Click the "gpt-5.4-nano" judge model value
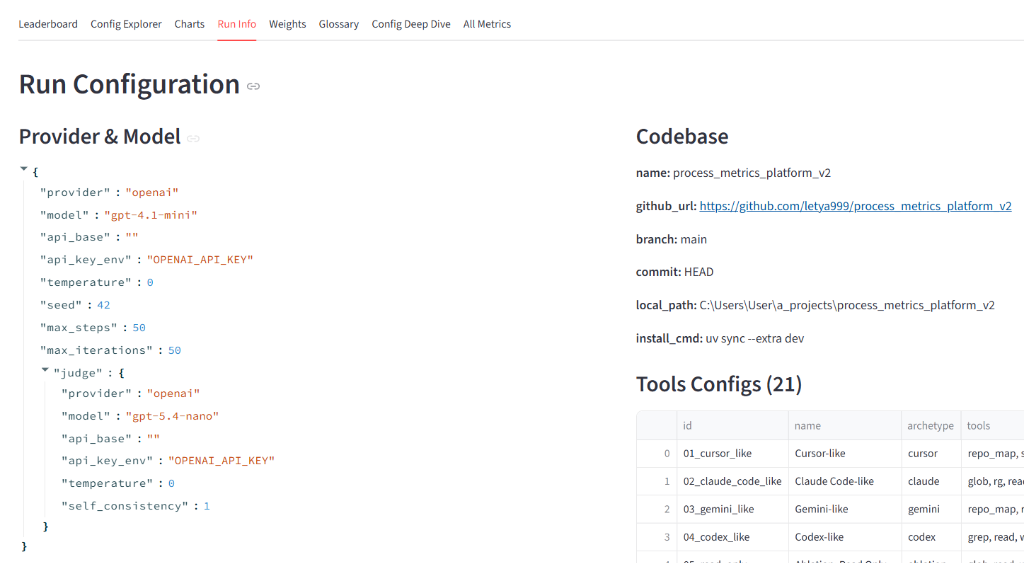Viewport: 1024px width, 563px height. (x=172, y=416)
